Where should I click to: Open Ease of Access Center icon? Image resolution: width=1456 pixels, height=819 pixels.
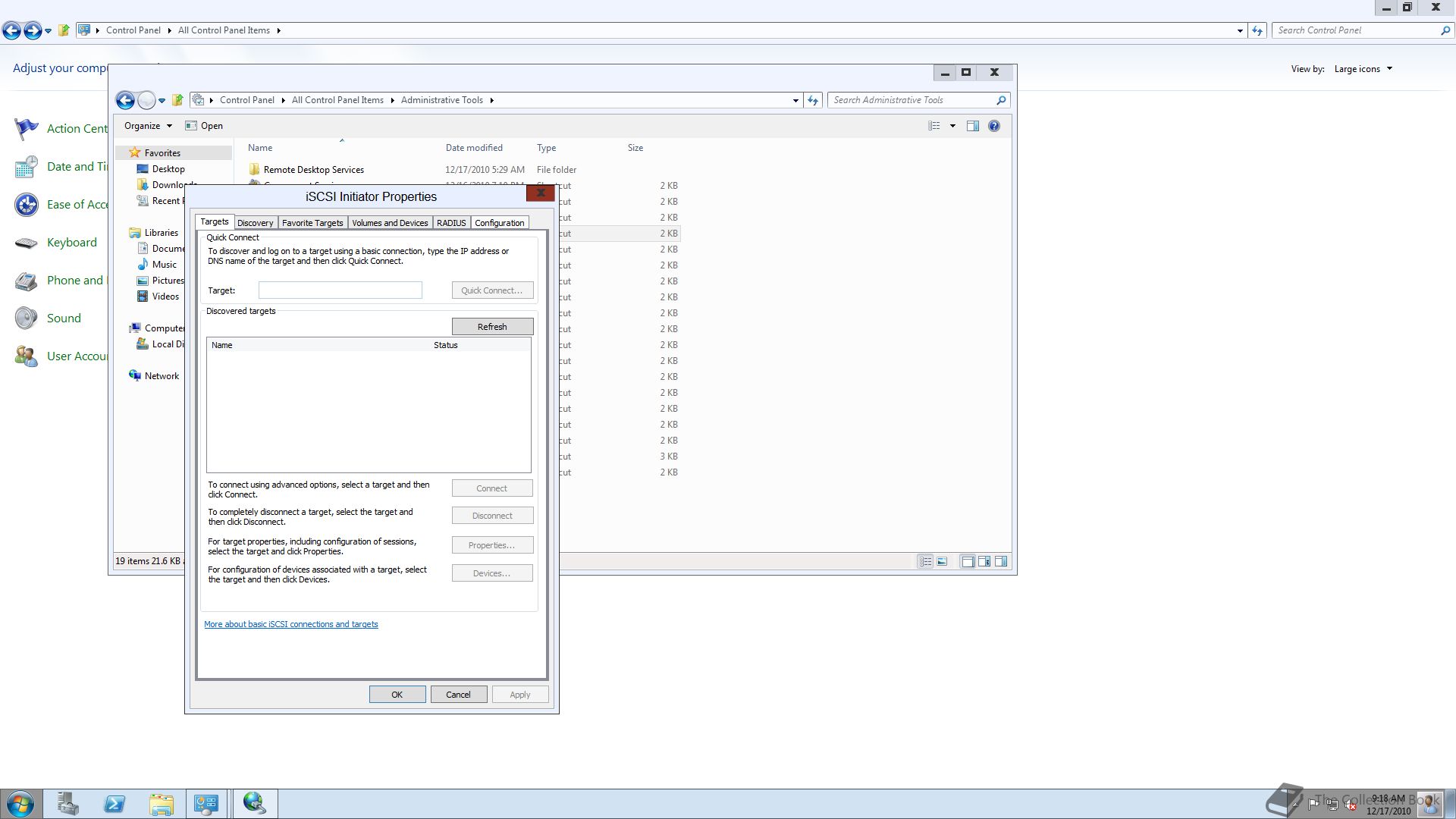[27, 205]
